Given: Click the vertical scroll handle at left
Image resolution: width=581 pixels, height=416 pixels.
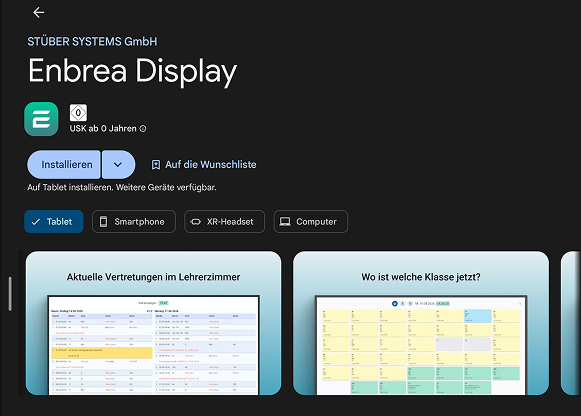Looking at the screenshot, I should coord(10,293).
